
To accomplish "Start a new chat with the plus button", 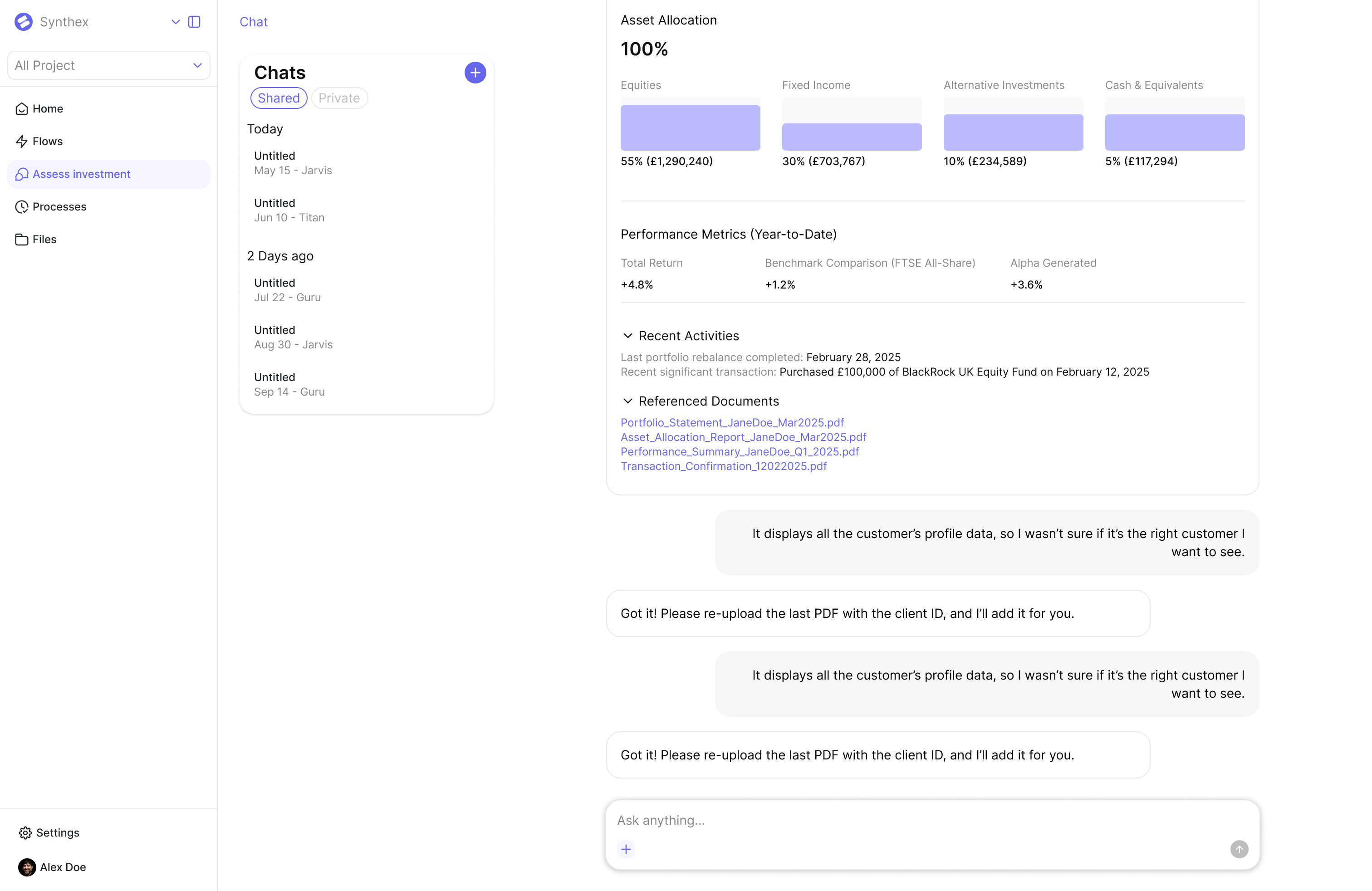I will pos(475,73).
